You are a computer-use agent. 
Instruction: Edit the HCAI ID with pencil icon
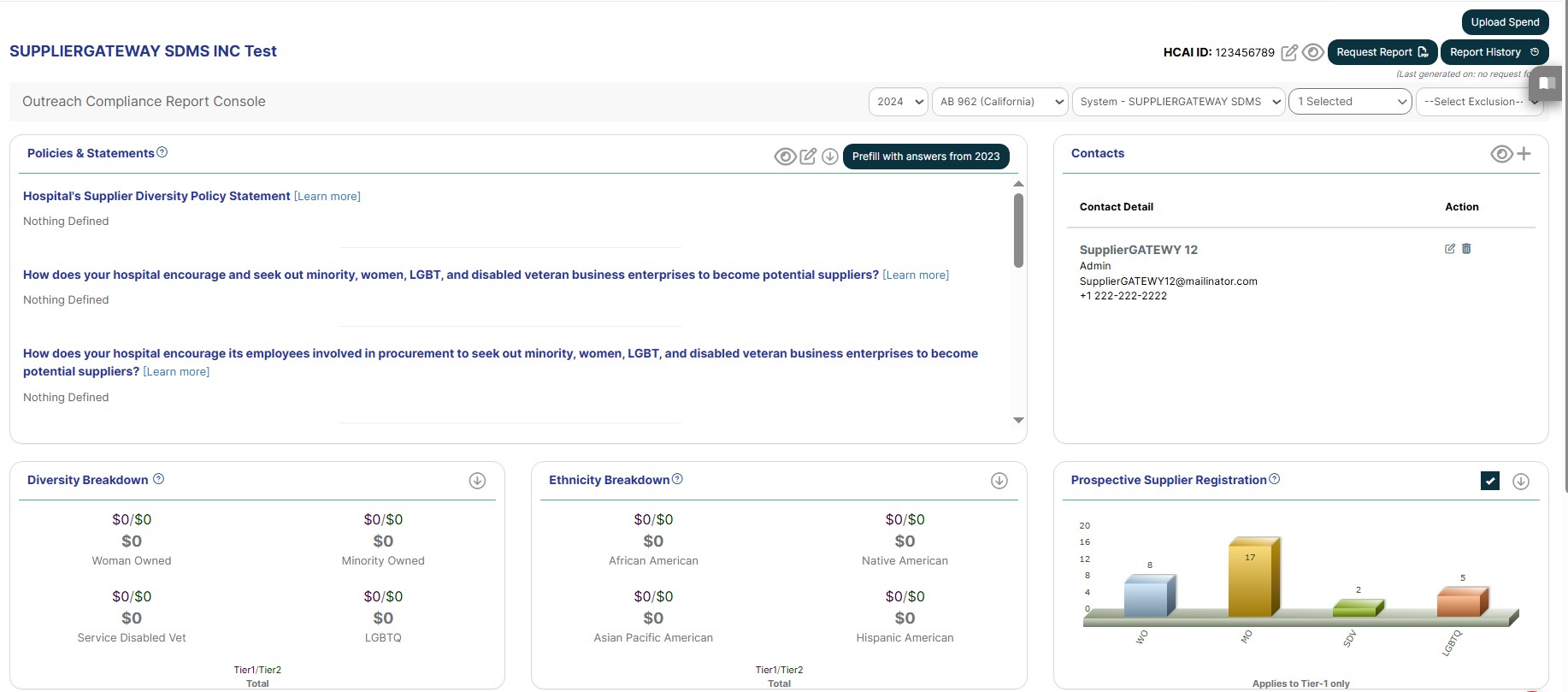pos(1289,53)
